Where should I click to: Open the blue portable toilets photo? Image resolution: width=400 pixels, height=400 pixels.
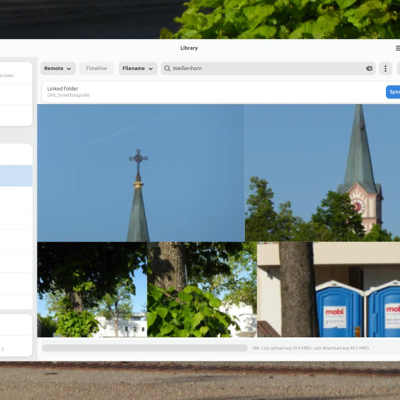[x=329, y=289]
